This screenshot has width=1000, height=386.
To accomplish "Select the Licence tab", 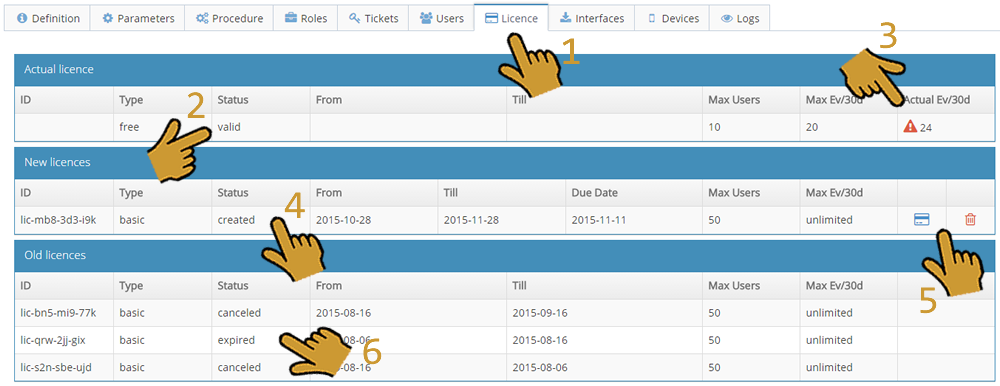I will pos(511,18).
